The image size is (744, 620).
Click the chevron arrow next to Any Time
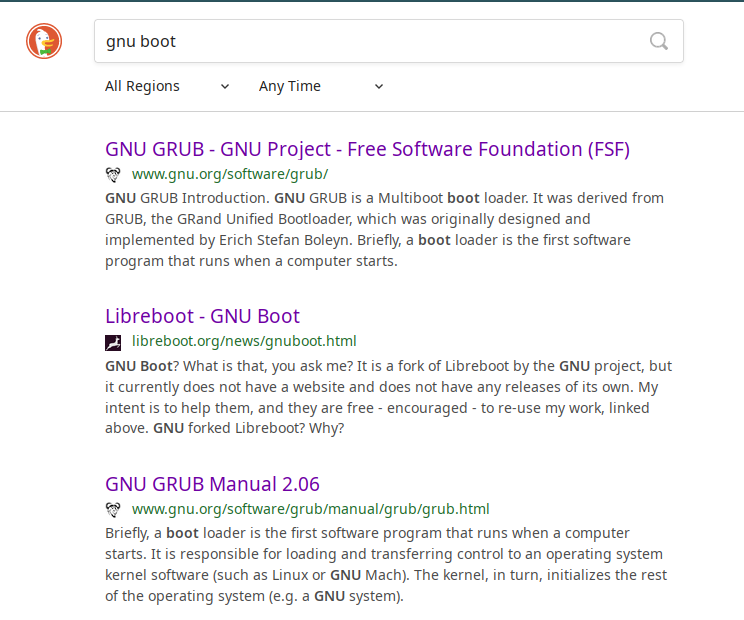point(379,87)
